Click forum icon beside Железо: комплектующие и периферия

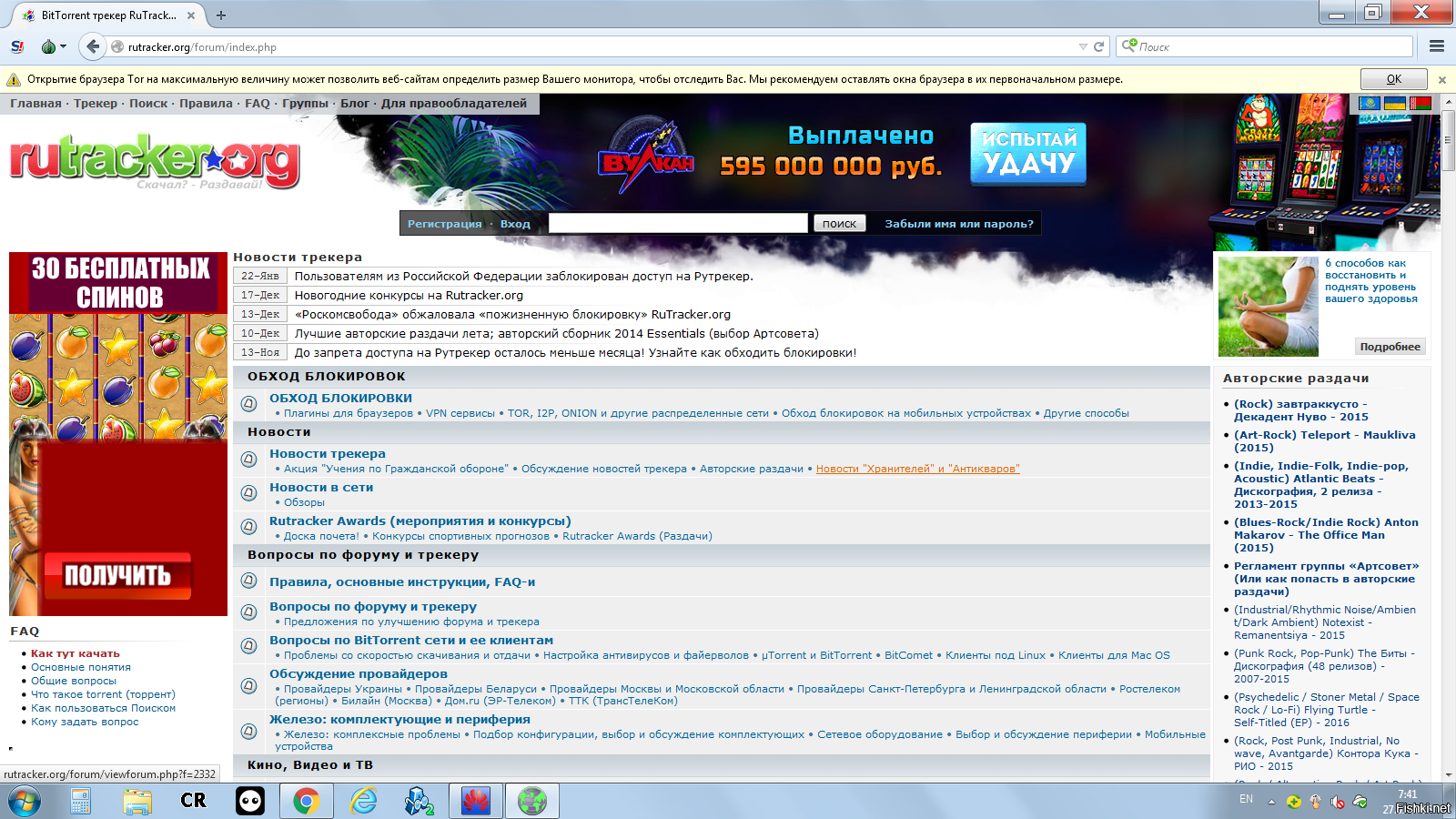tap(248, 732)
